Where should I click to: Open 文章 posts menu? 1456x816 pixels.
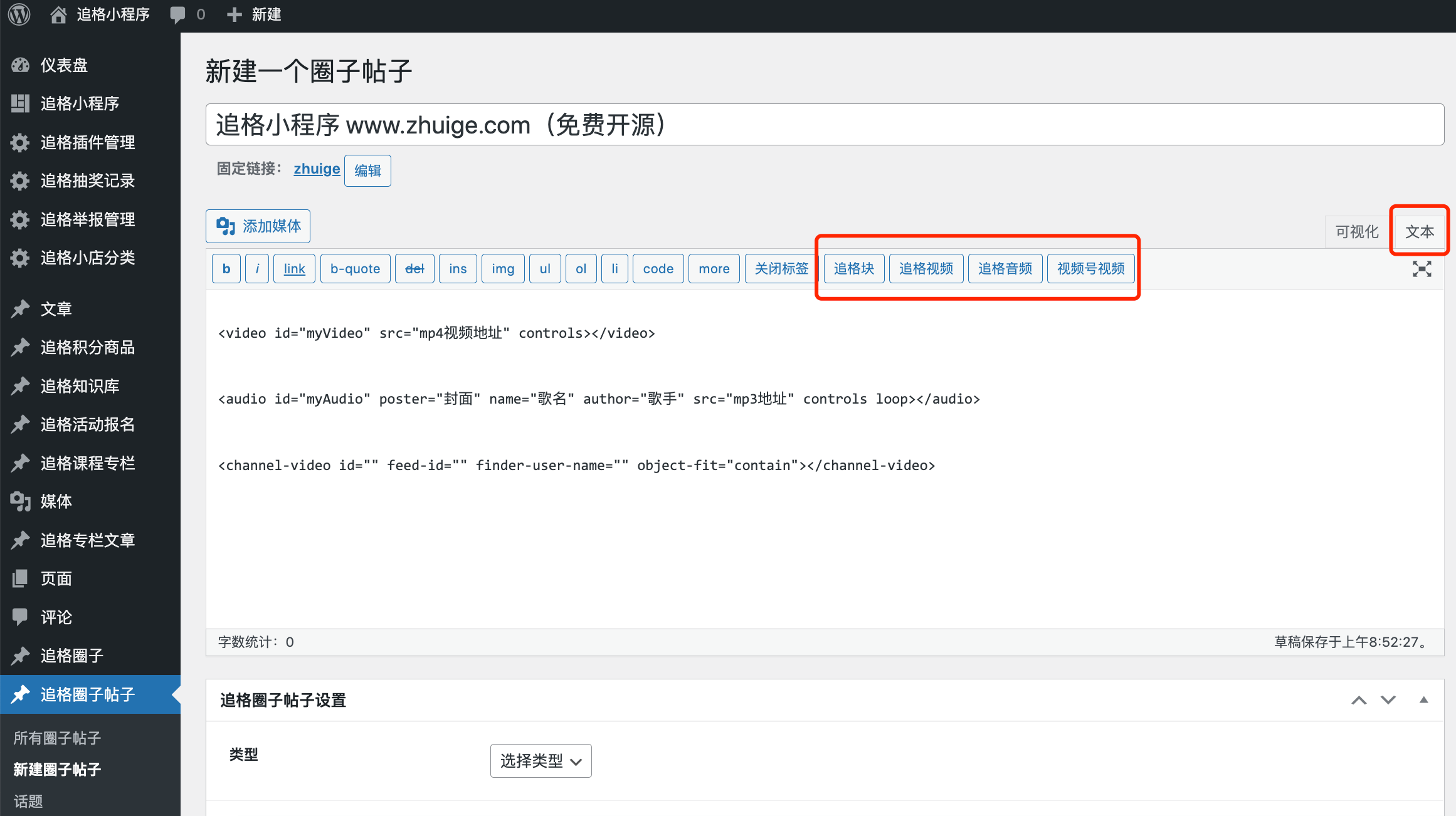tap(90, 309)
